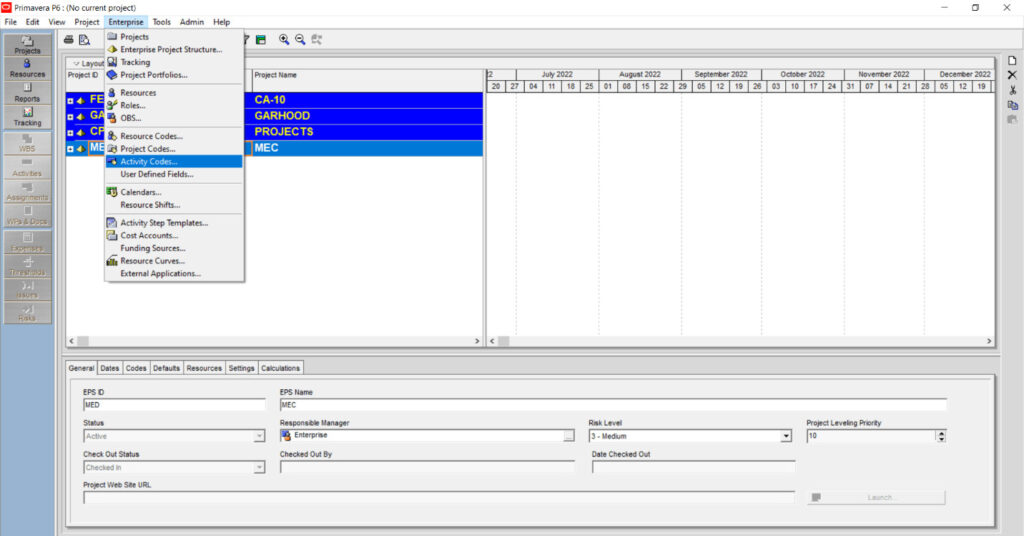The height and width of the screenshot is (536, 1024).
Task: Click the Copy icon on the right toolbar
Action: pyautogui.click(x=1012, y=105)
